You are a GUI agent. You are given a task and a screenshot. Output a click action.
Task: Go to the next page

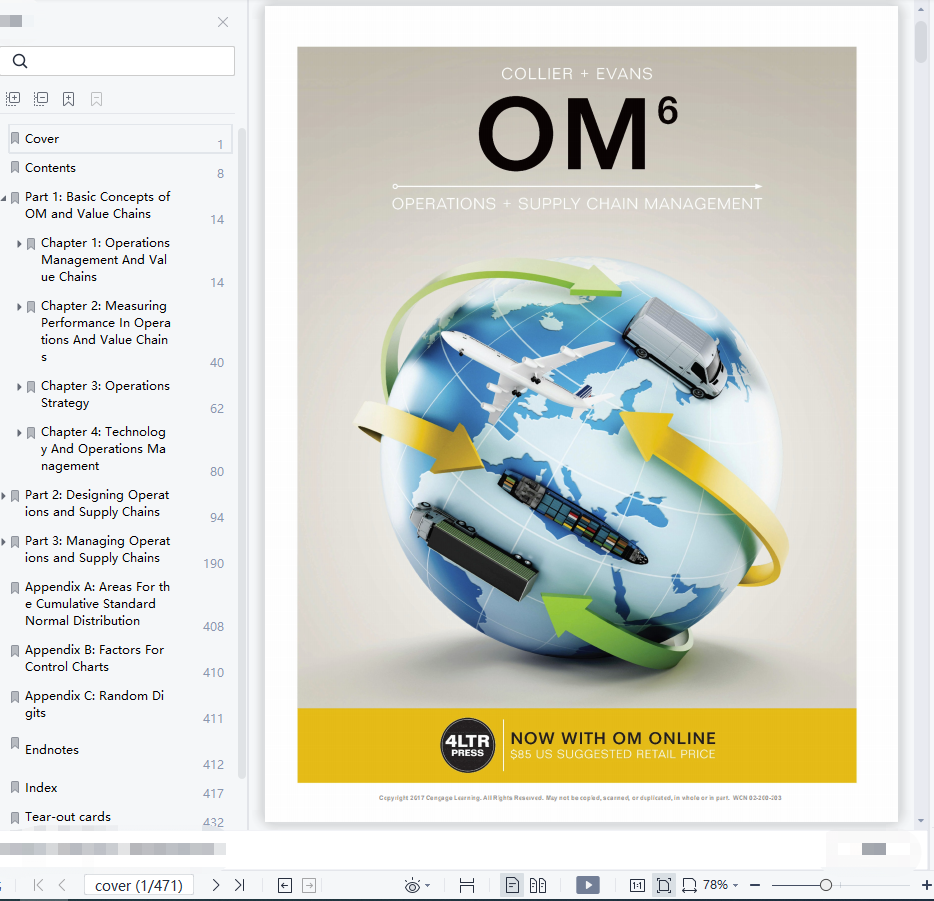(x=216, y=886)
